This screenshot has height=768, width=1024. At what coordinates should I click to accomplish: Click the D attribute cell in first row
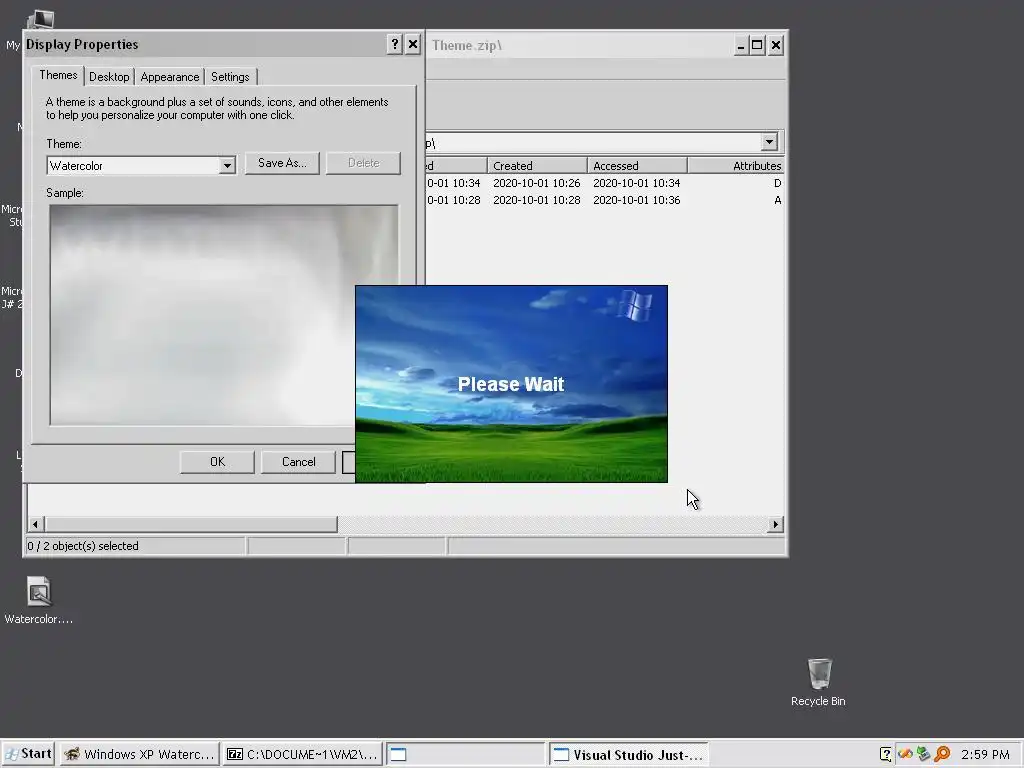[x=777, y=184]
